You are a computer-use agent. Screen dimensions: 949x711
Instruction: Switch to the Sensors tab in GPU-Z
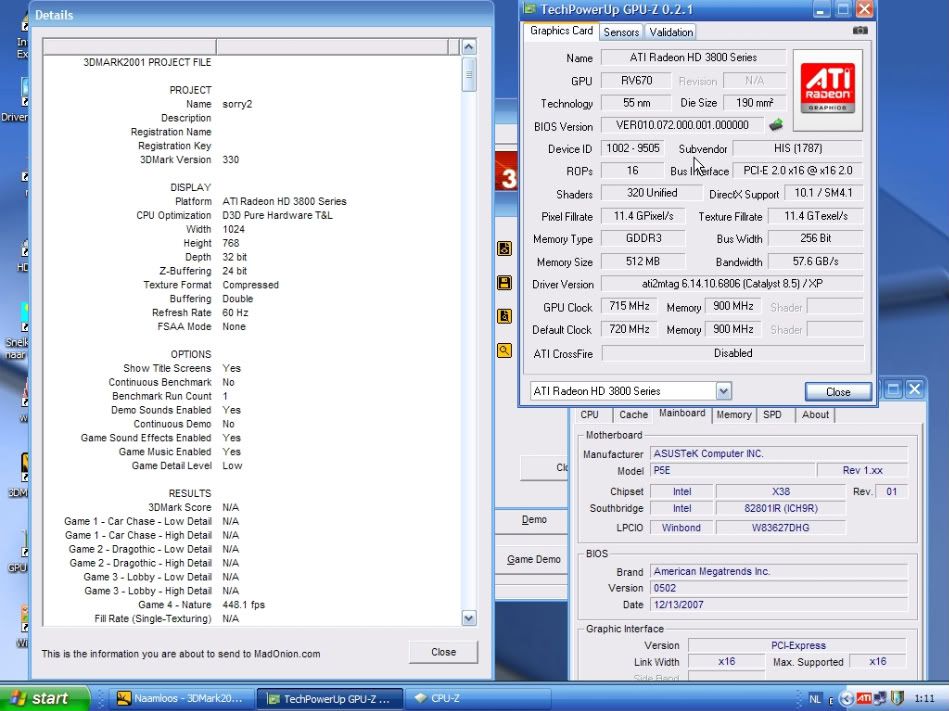[621, 32]
